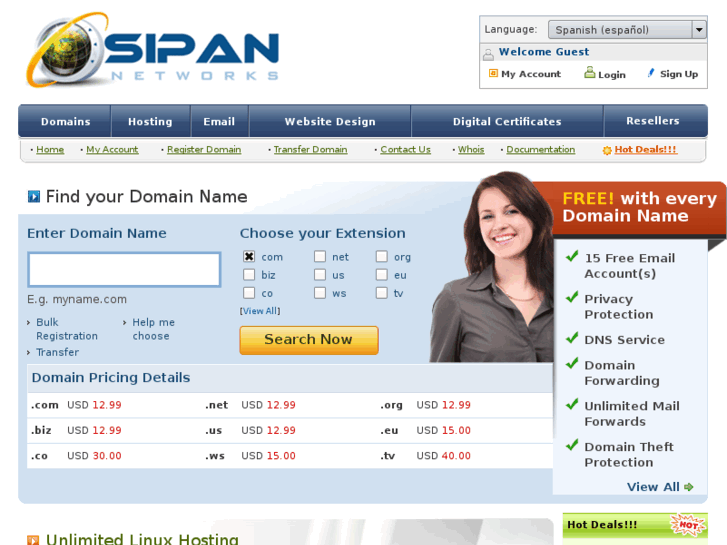Click the 15 Free Email Account(s) feature
727x545 pixels.
pos(630,266)
